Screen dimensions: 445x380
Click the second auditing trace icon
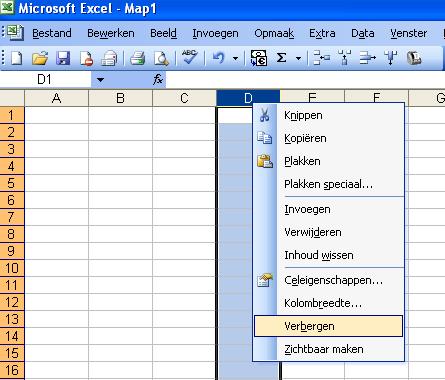(x=344, y=58)
